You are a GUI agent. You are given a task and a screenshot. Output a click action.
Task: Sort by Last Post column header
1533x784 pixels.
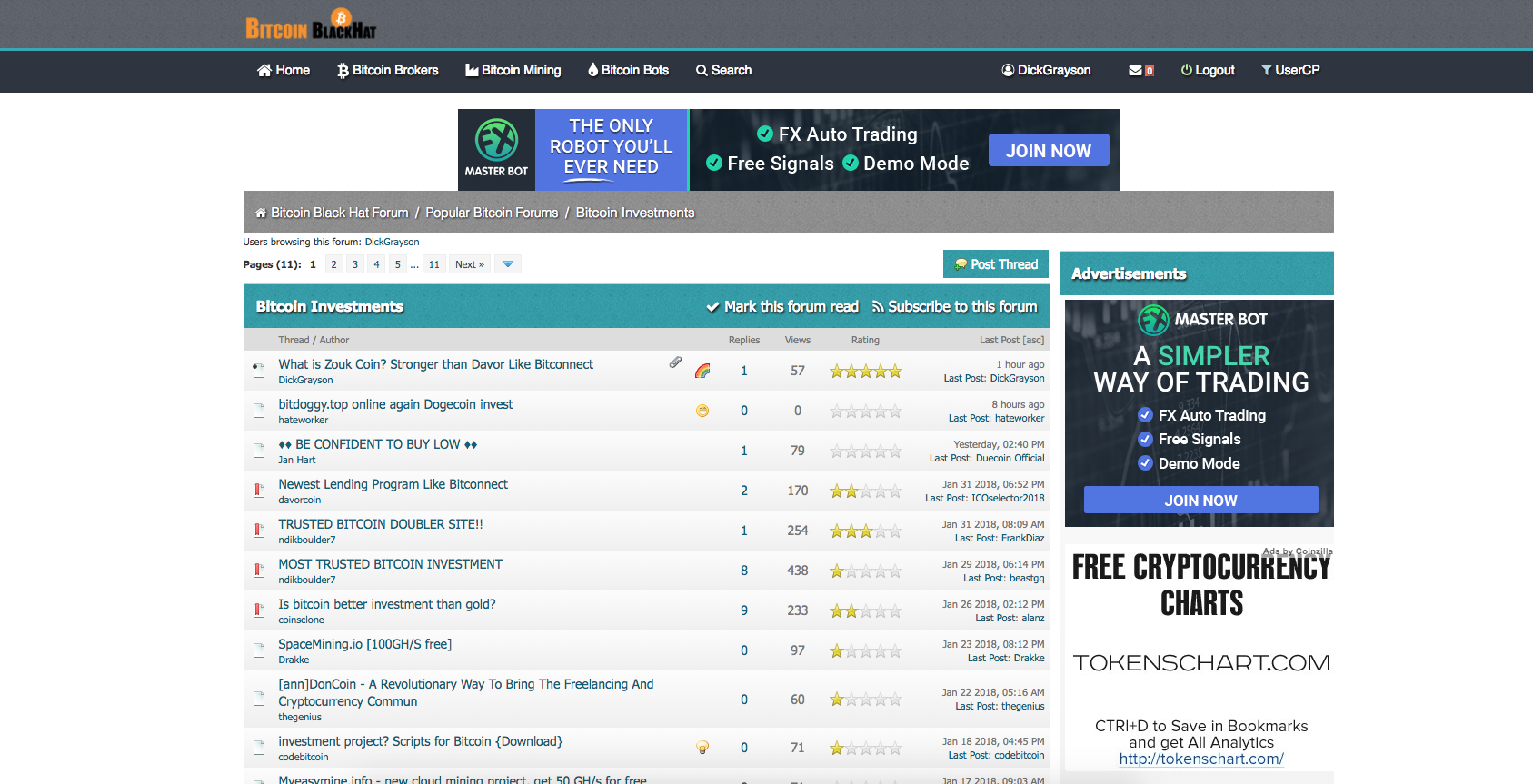tap(1000, 340)
